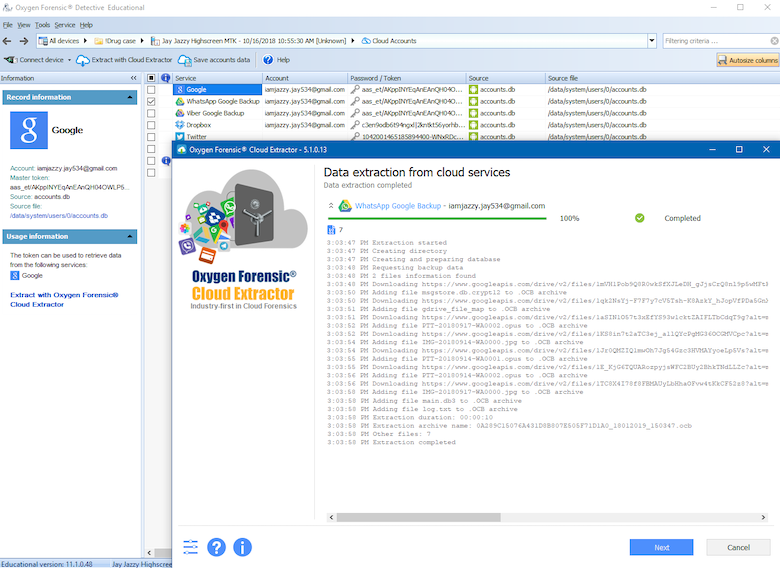
Task: Expand the All devices breadcrumb arrow
Action: click(85, 41)
